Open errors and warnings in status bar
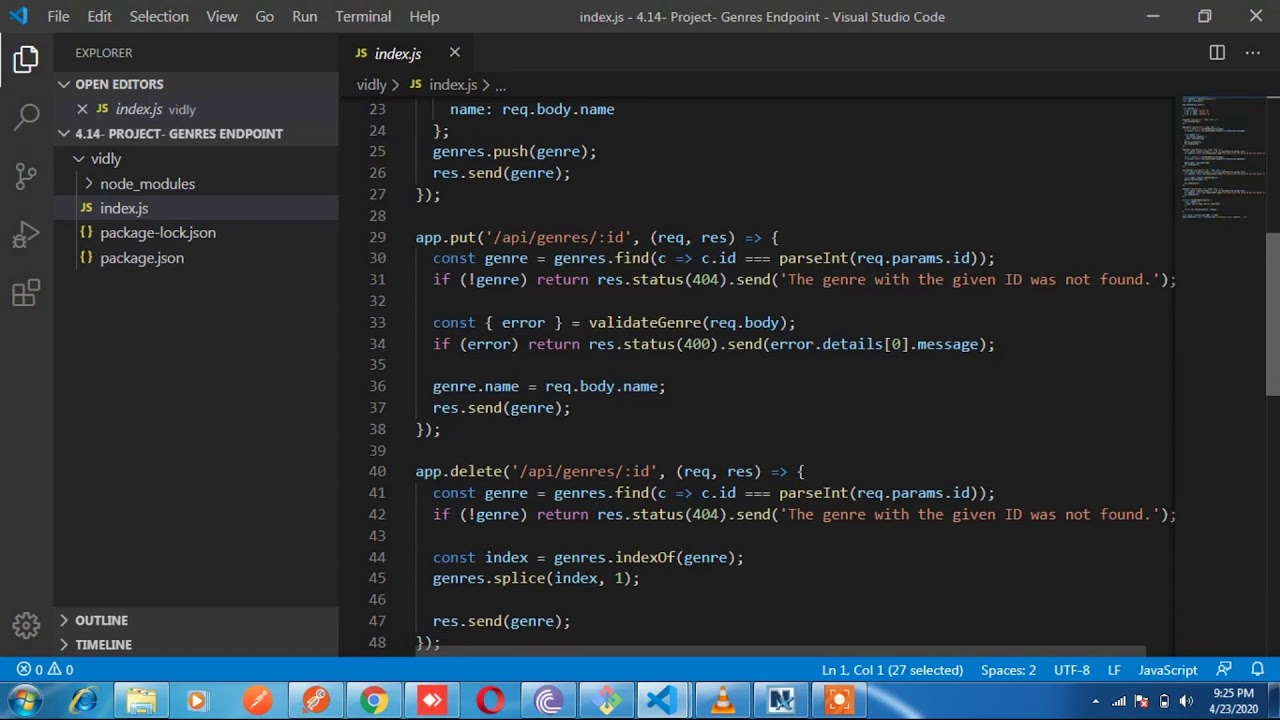This screenshot has width=1280, height=720. tap(45, 670)
